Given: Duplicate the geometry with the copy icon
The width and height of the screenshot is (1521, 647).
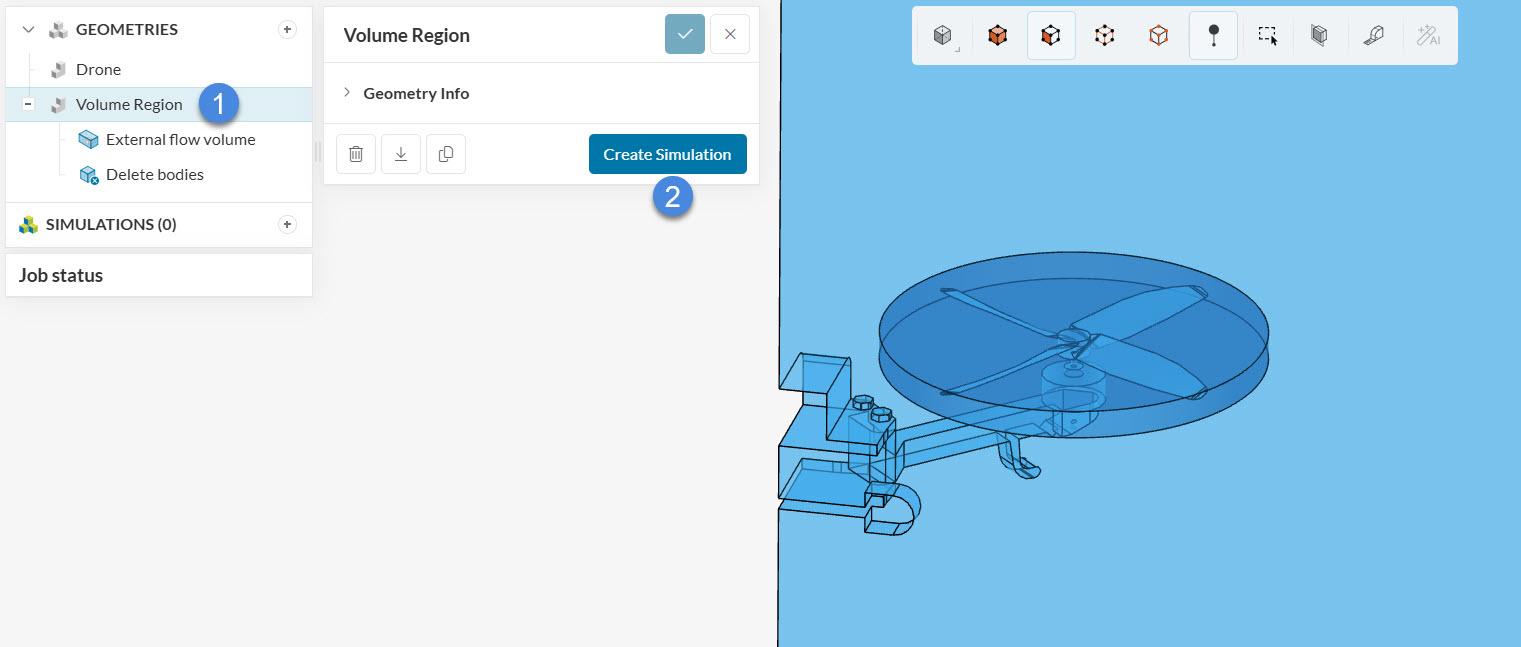Looking at the screenshot, I should click(x=446, y=154).
